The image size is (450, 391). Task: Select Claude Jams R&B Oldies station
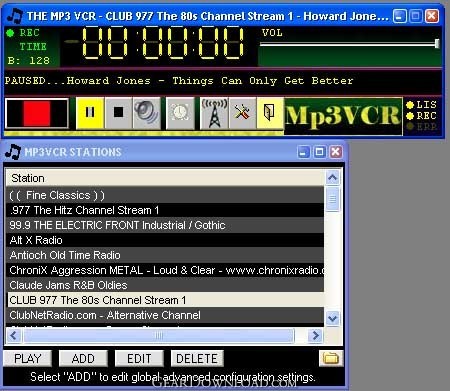coord(165,285)
